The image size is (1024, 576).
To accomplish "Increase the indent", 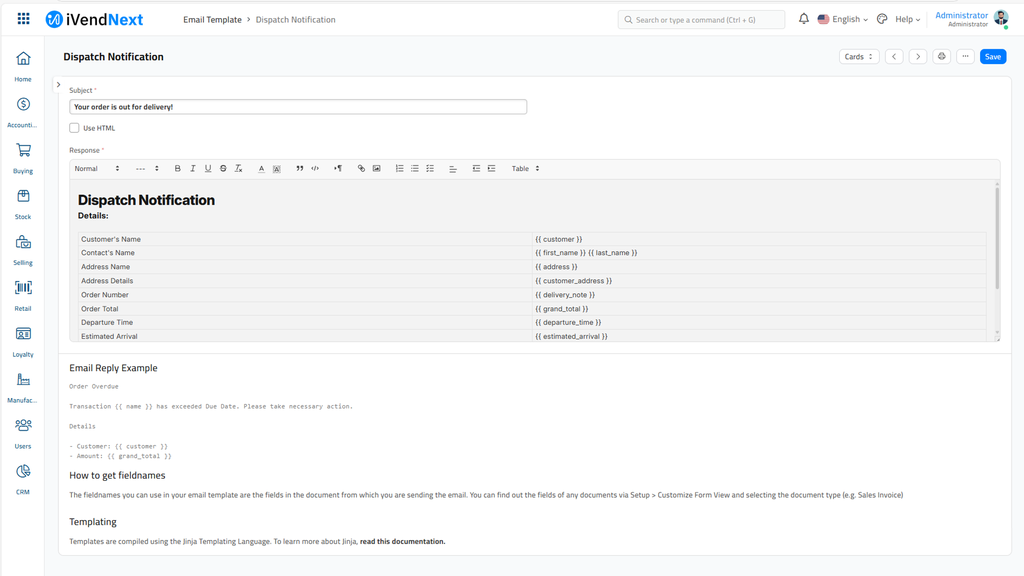I will pos(491,168).
